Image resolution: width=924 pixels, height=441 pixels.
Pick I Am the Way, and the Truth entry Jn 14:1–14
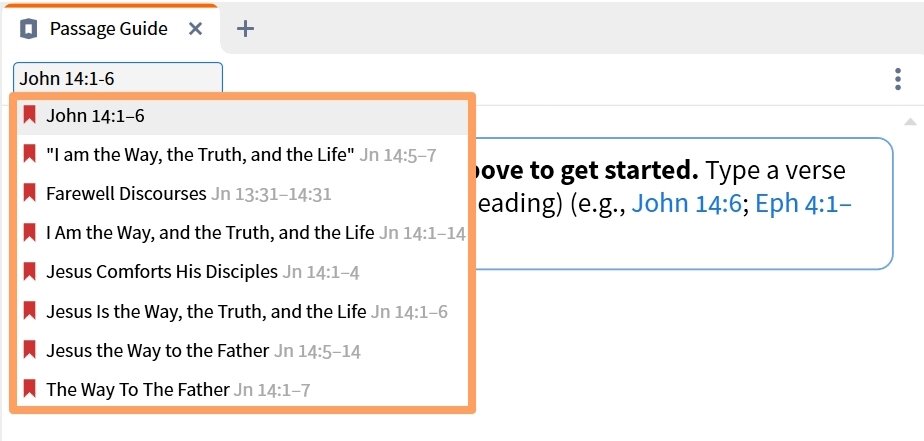pyautogui.click(x=210, y=233)
